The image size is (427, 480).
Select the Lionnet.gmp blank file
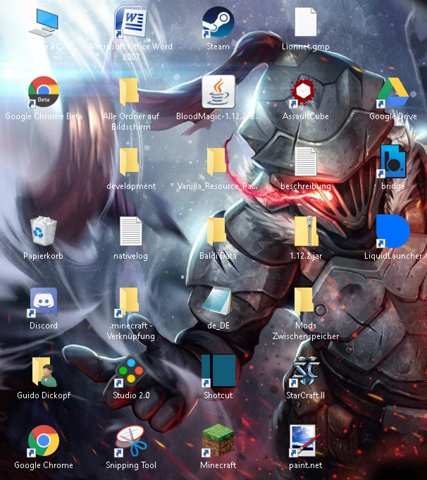[x=306, y=22]
